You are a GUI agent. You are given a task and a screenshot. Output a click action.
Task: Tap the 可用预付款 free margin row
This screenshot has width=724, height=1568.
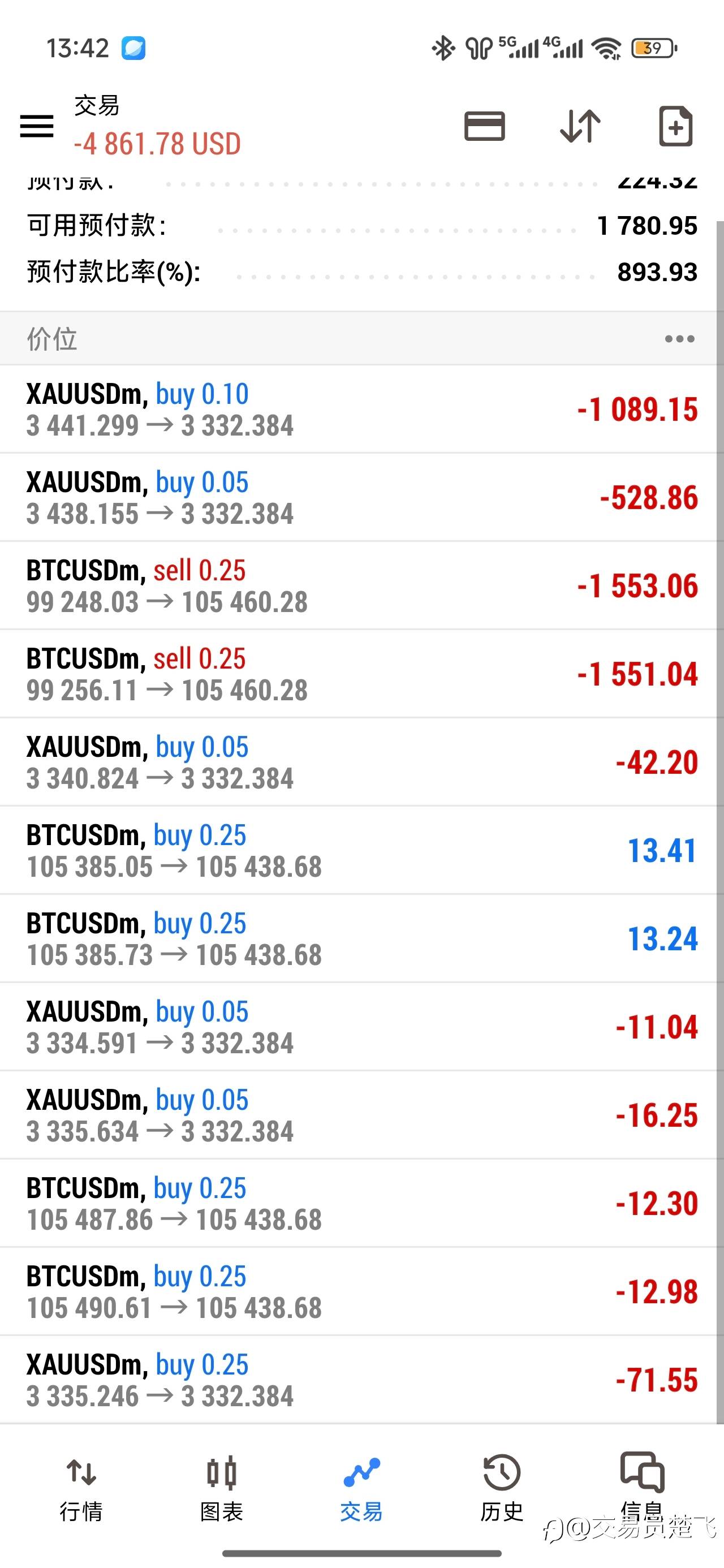(361, 226)
